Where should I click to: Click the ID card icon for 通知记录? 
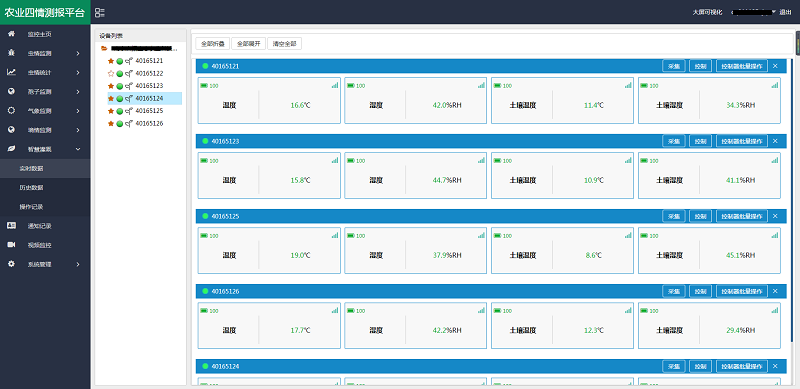click(x=11, y=225)
